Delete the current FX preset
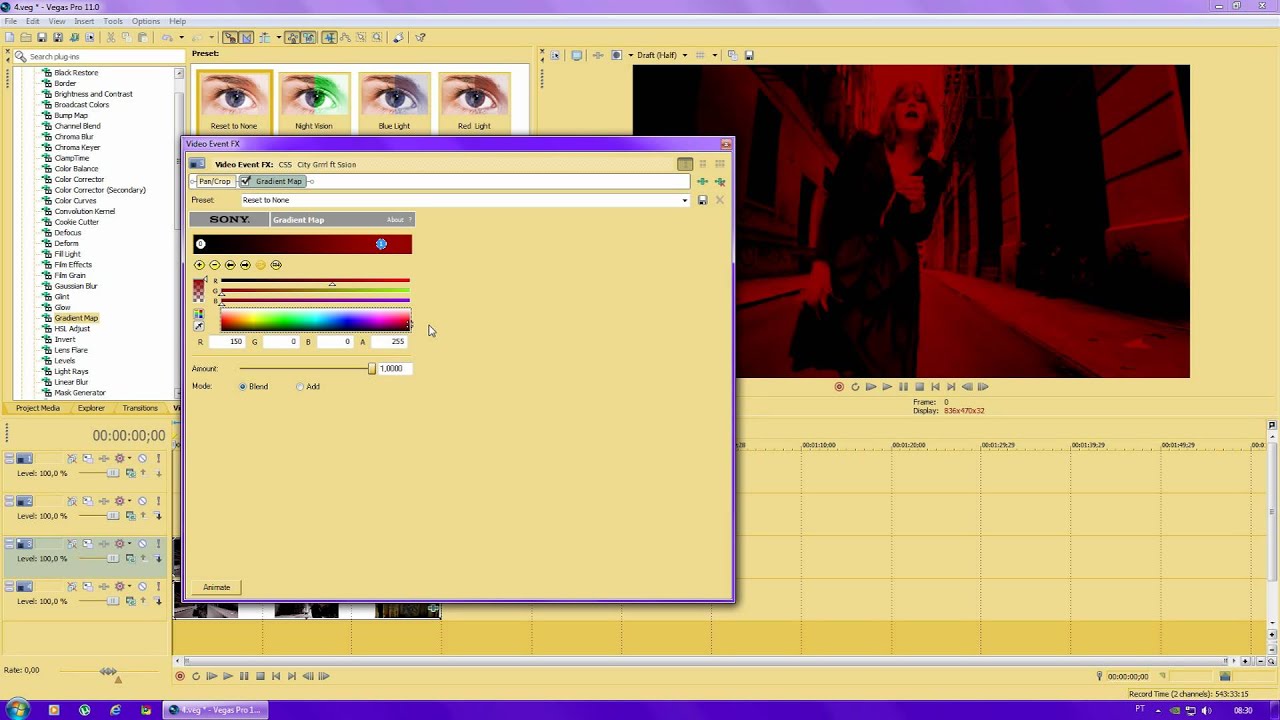Viewport: 1280px width, 720px height. (x=719, y=200)
